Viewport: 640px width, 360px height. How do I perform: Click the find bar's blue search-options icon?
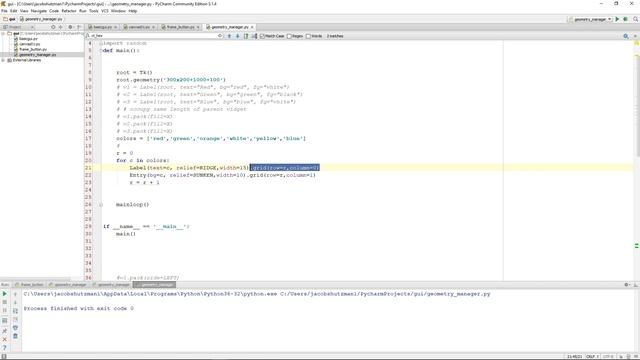(626, 36)
